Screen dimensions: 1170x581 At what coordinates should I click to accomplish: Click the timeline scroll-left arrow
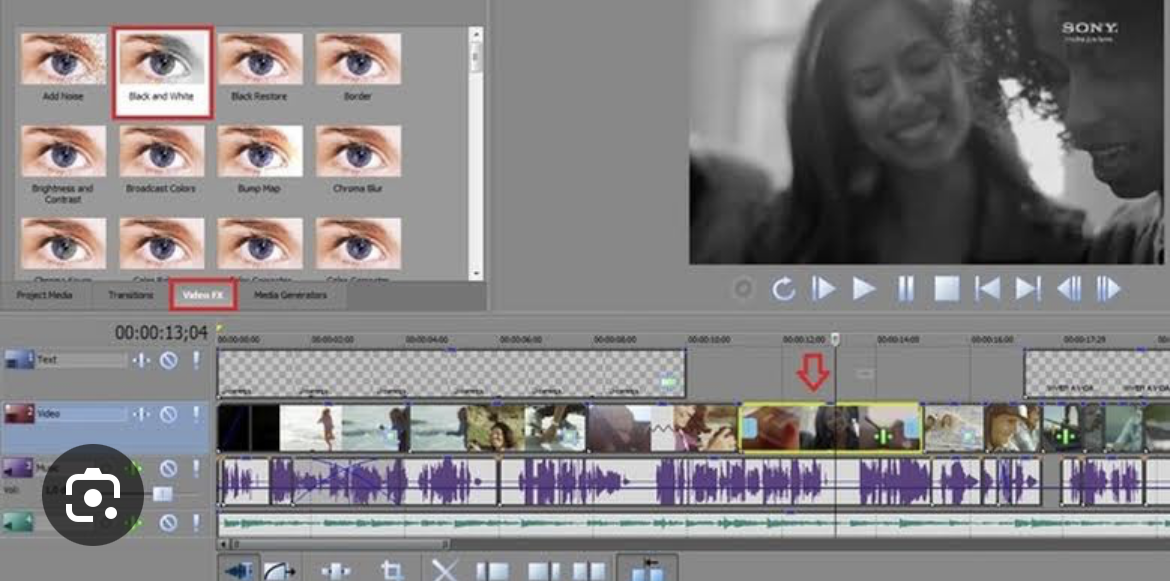click(x=223, y=544)
